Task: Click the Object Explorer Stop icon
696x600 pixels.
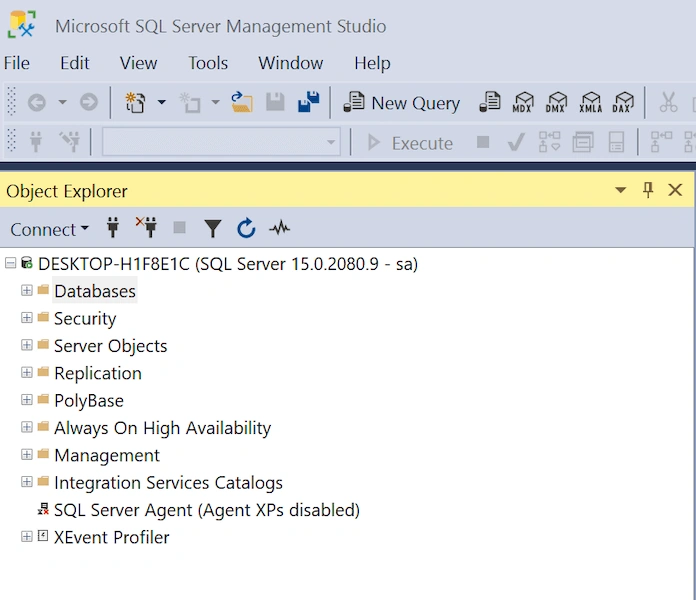Action: tap(179, 228)
